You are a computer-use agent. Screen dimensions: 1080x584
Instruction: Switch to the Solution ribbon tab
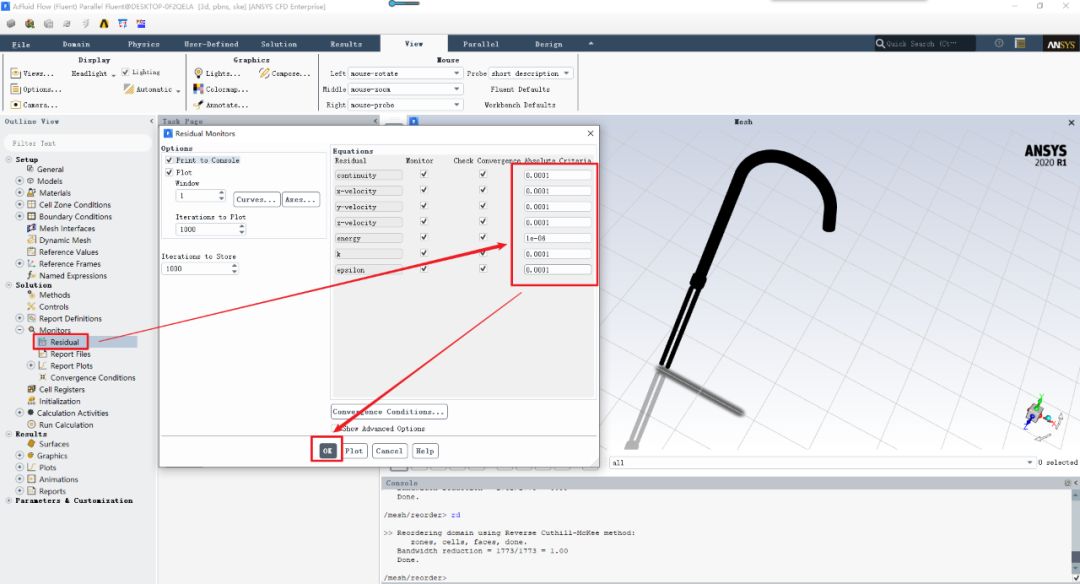(x=279, y=44)
